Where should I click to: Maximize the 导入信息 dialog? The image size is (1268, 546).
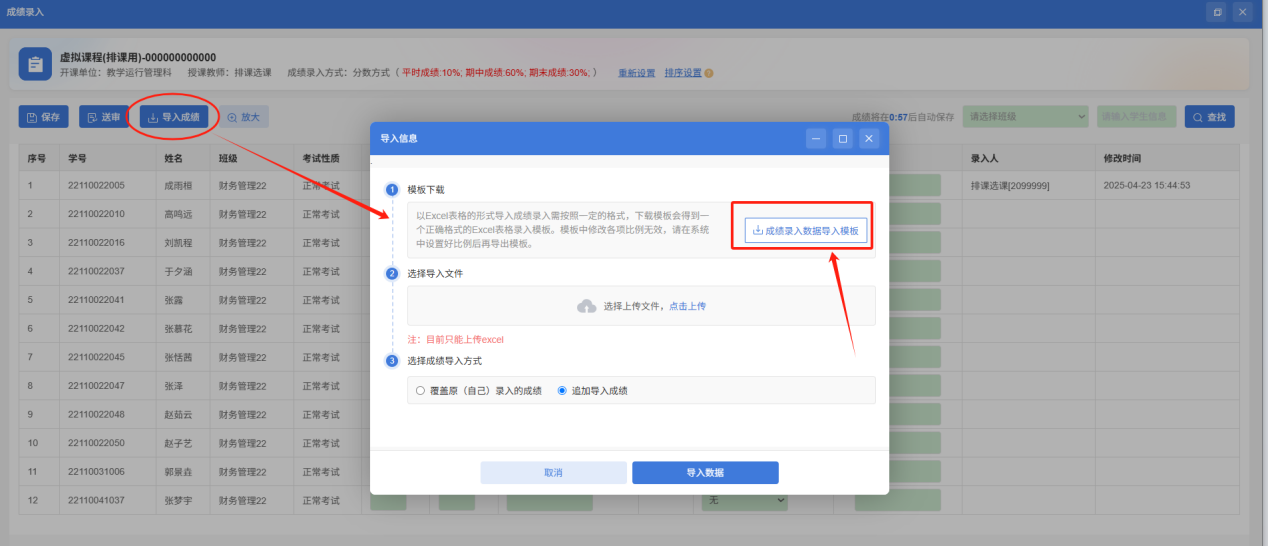point(843,139)
